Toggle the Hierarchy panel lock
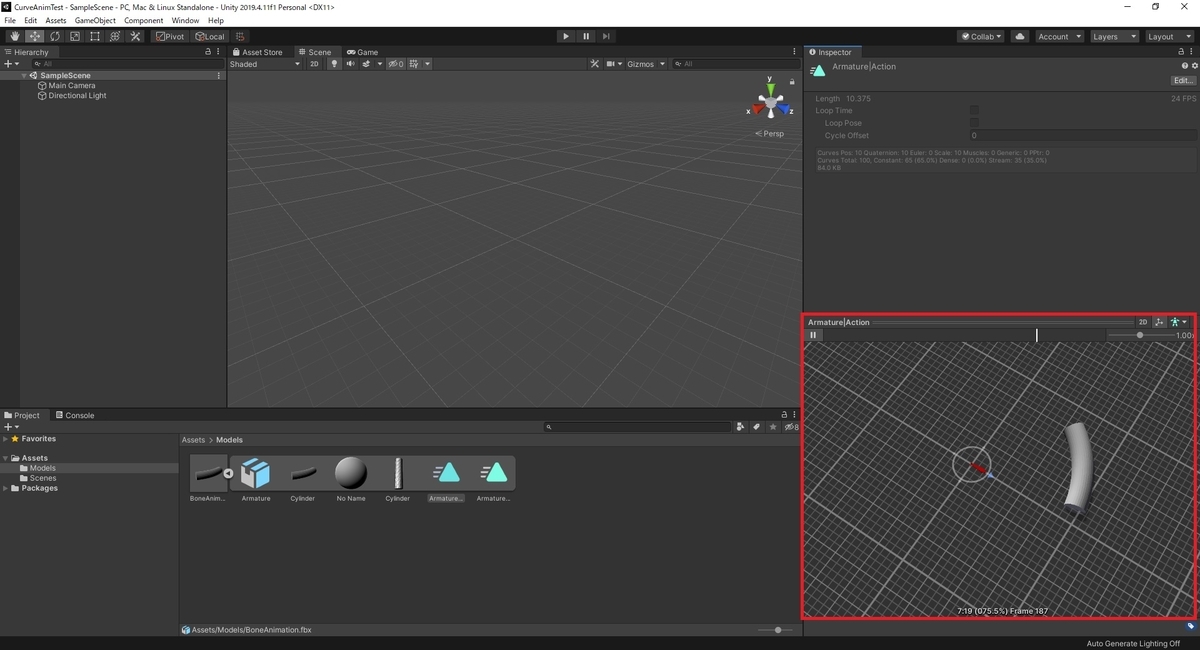This screenshot has width=1200, height=650. 208,52
